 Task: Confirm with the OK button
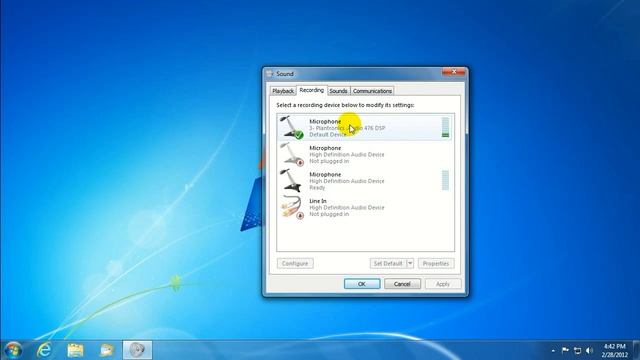coord(362,284)
